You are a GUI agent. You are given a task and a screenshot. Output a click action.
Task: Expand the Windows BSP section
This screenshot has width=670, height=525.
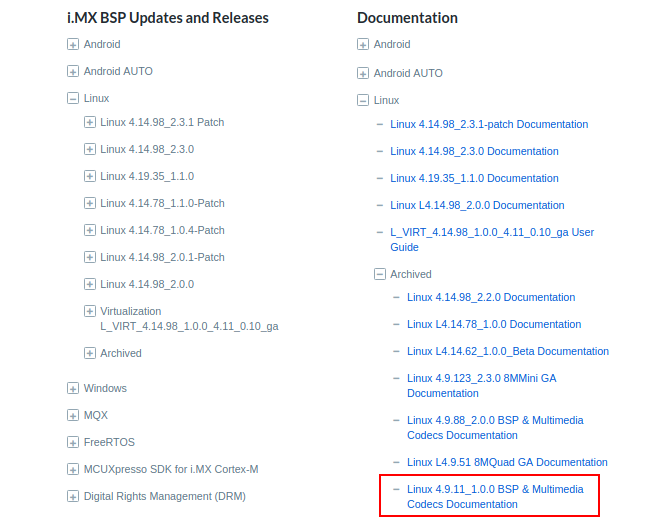[72, 388]
